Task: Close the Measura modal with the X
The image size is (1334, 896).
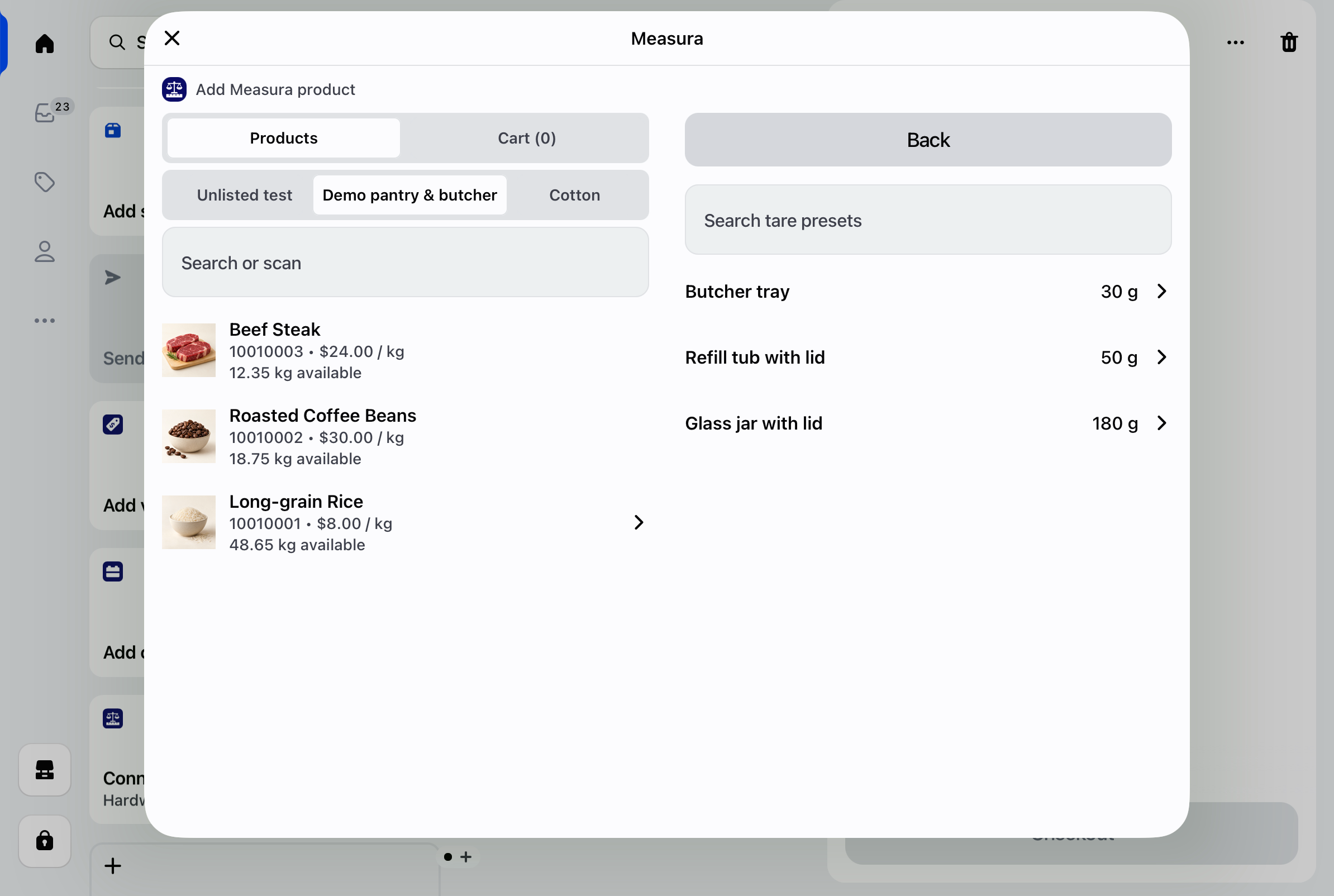Action: [x=172, y=39]
